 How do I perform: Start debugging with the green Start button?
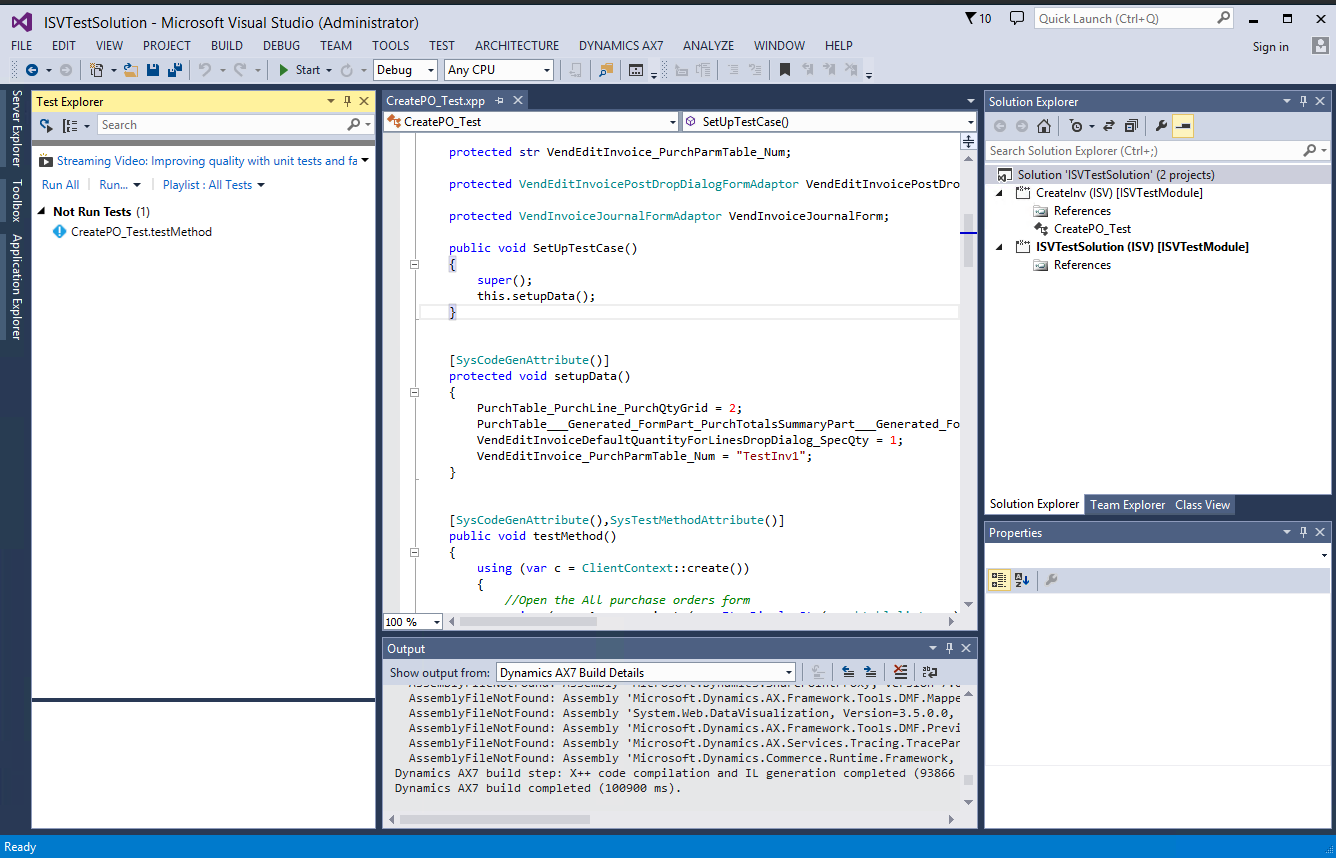pos(300,70)
